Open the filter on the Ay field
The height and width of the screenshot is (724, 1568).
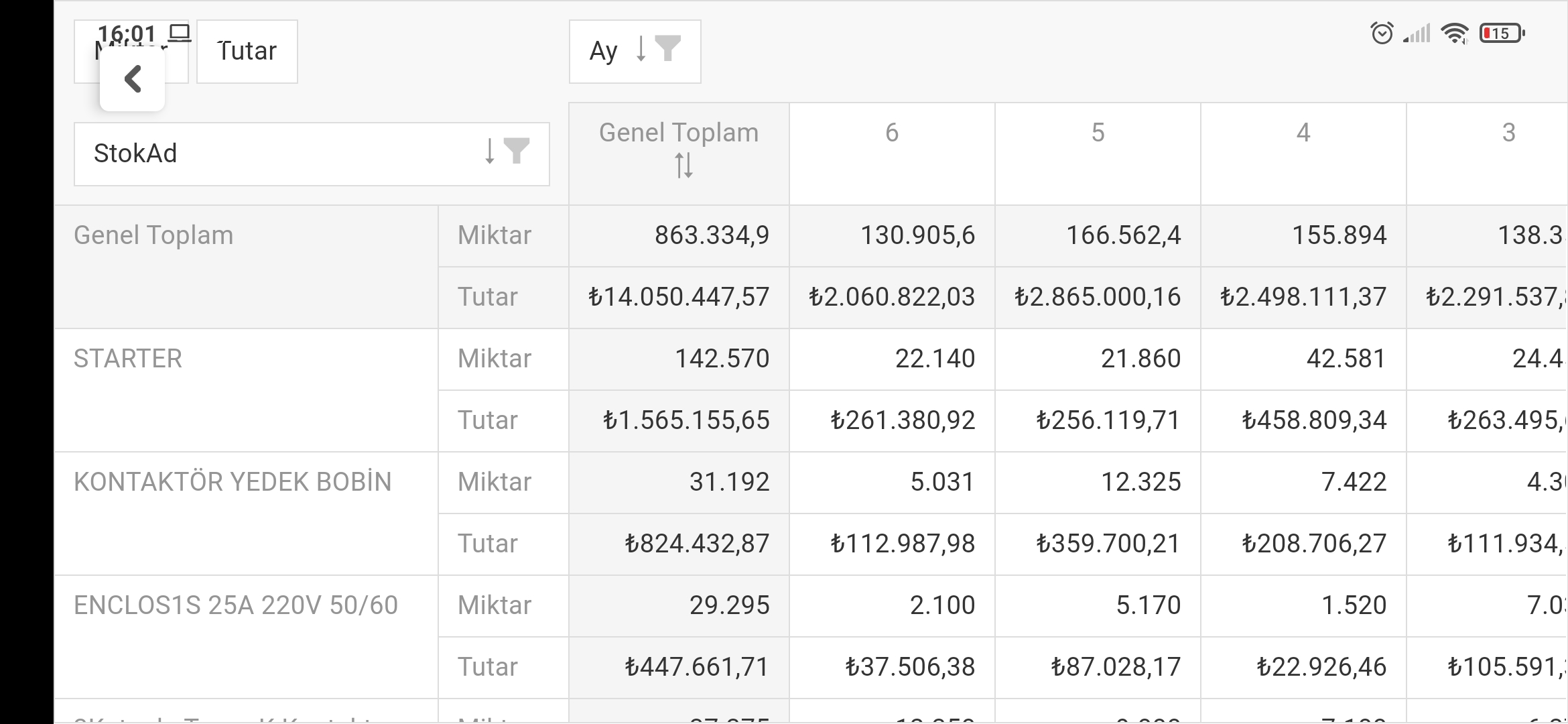tap(668, 48)
